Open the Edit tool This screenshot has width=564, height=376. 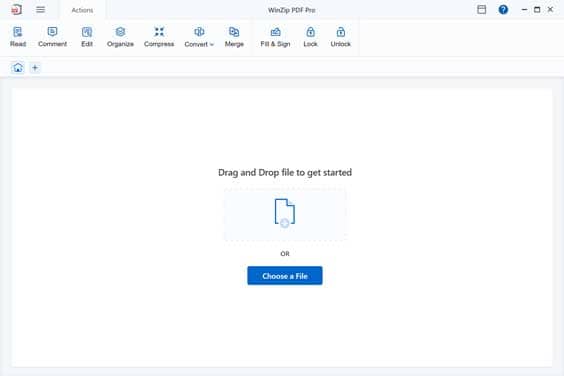(x=87, y=37)
